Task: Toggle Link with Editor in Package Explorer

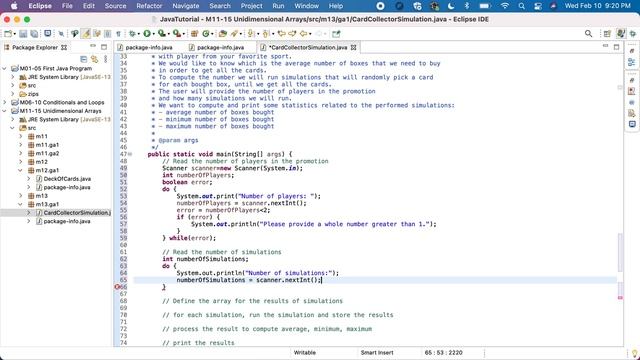Action: (x=95, y=59)
